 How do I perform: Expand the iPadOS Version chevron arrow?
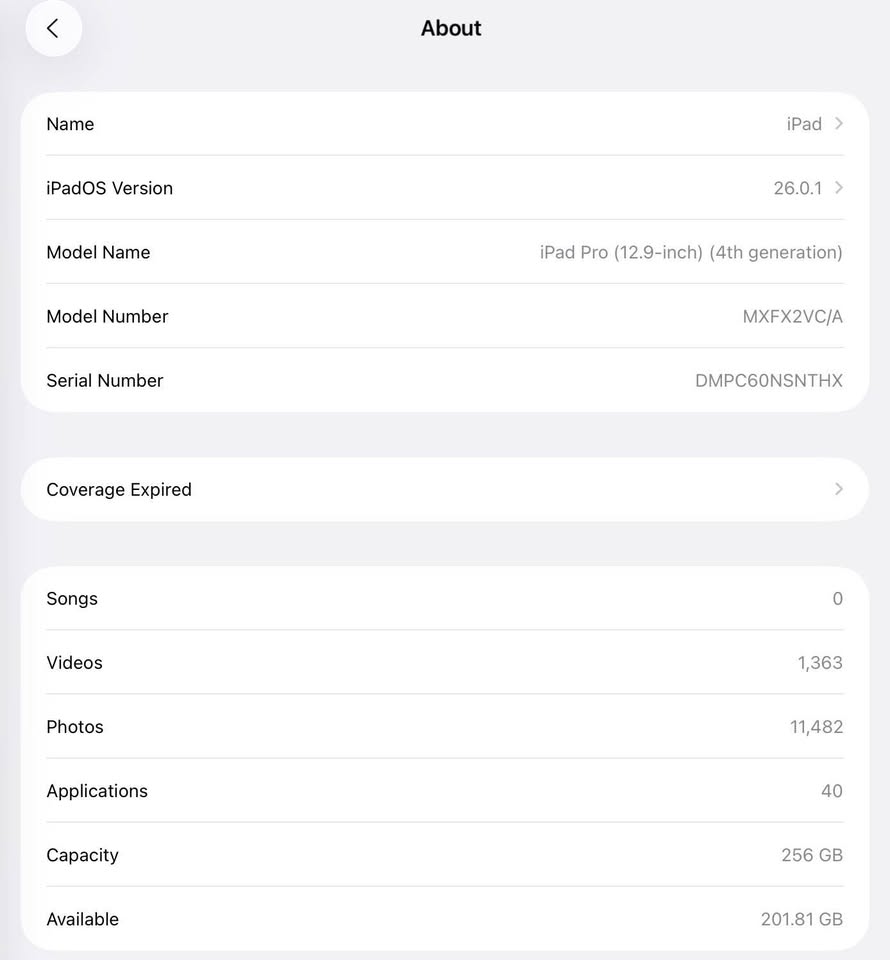pos(839,187)
